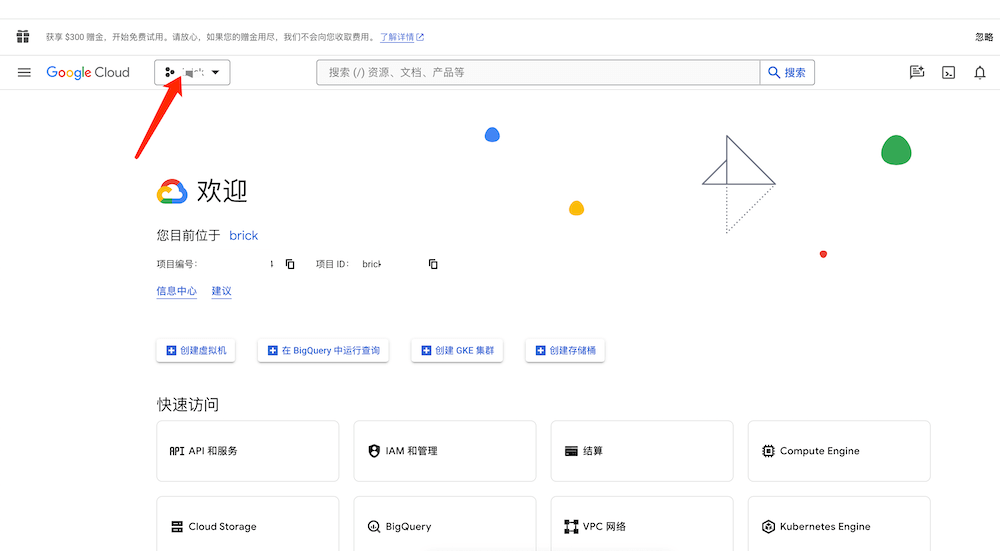
Task: Click the brick project name link
Action: click(243, 236)
